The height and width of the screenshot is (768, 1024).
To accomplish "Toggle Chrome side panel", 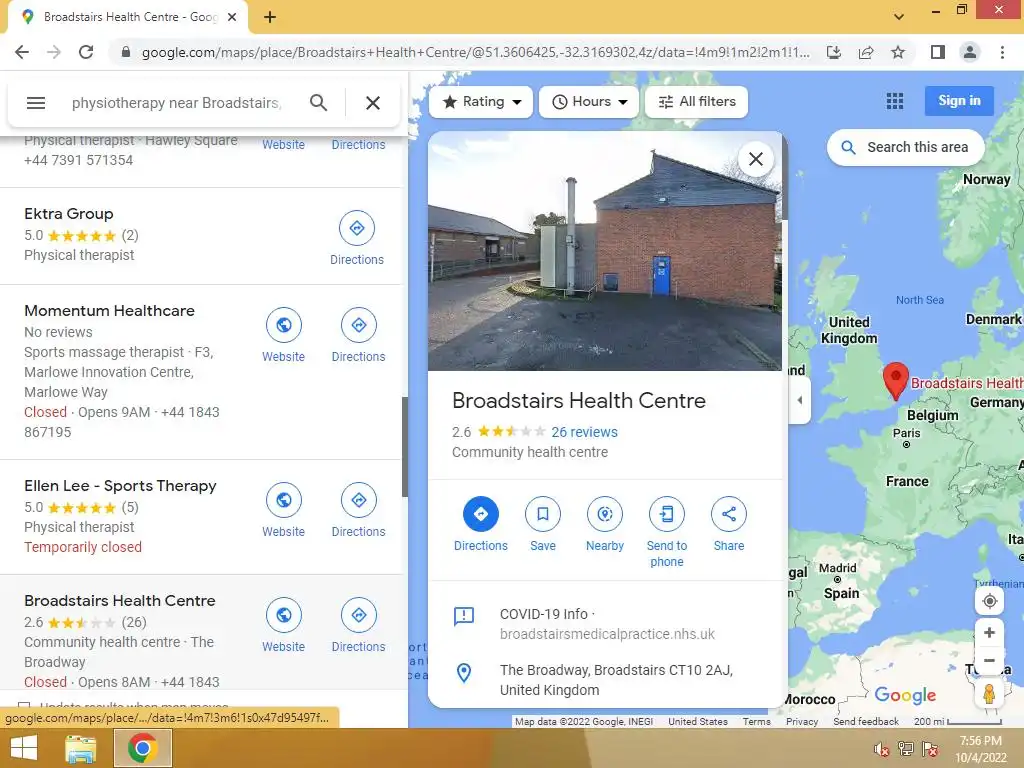I will (x=938, y=52).
